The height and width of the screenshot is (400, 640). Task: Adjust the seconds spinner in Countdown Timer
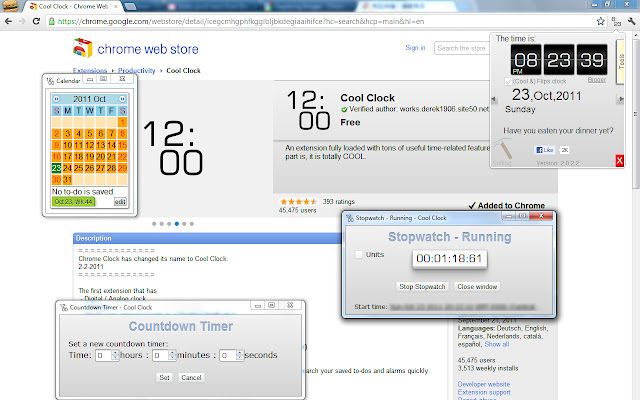[x=240, y=355]
